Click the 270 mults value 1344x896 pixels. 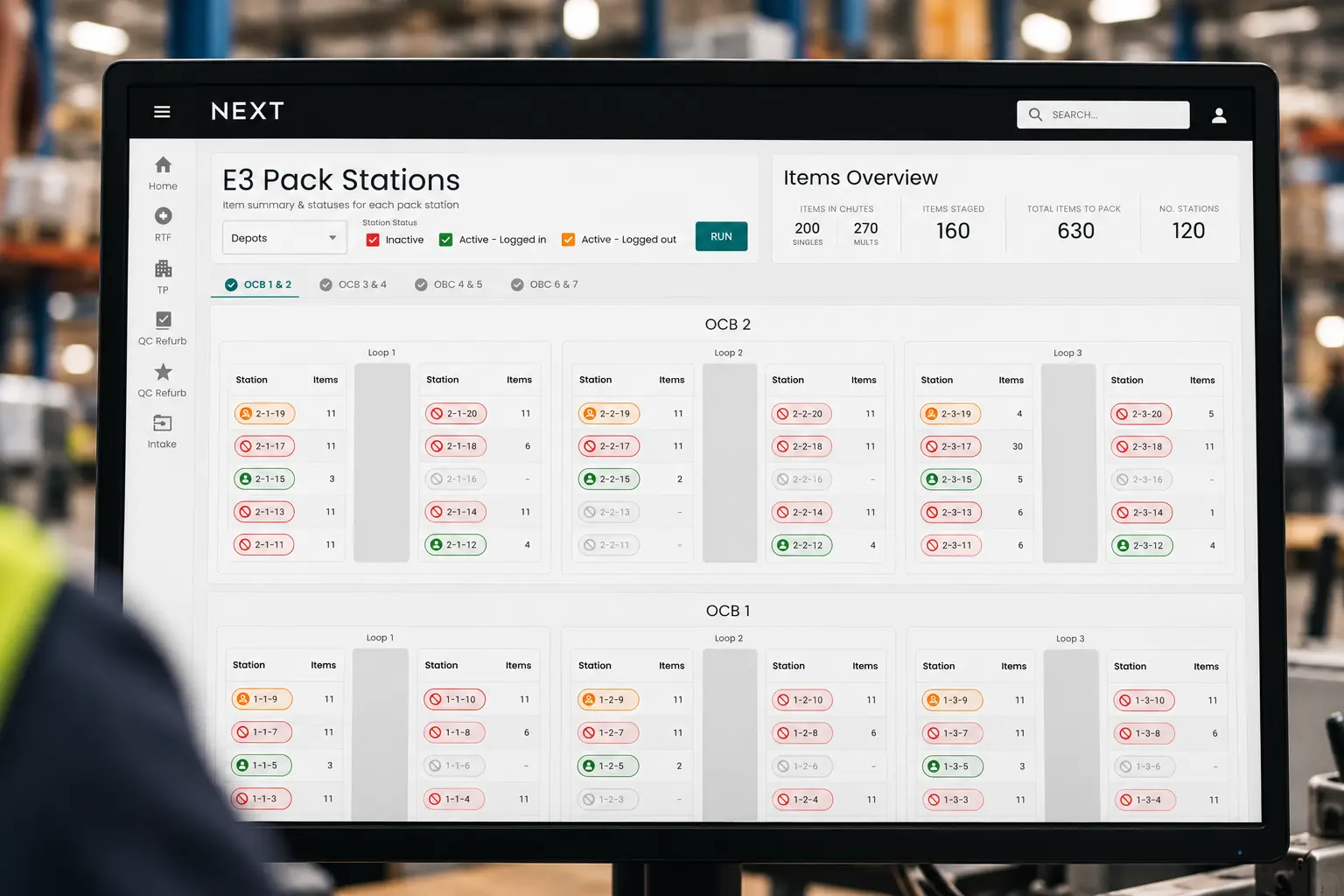coord(865,228)
